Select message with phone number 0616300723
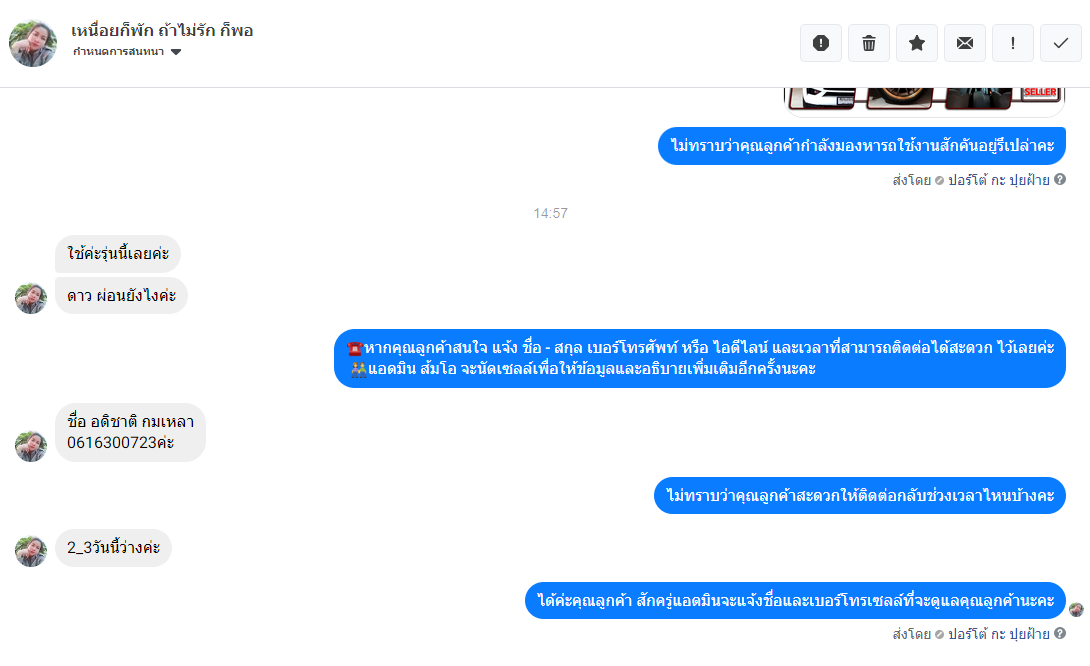The height and width of the screenshot is (666, 1090). (130, 432)
